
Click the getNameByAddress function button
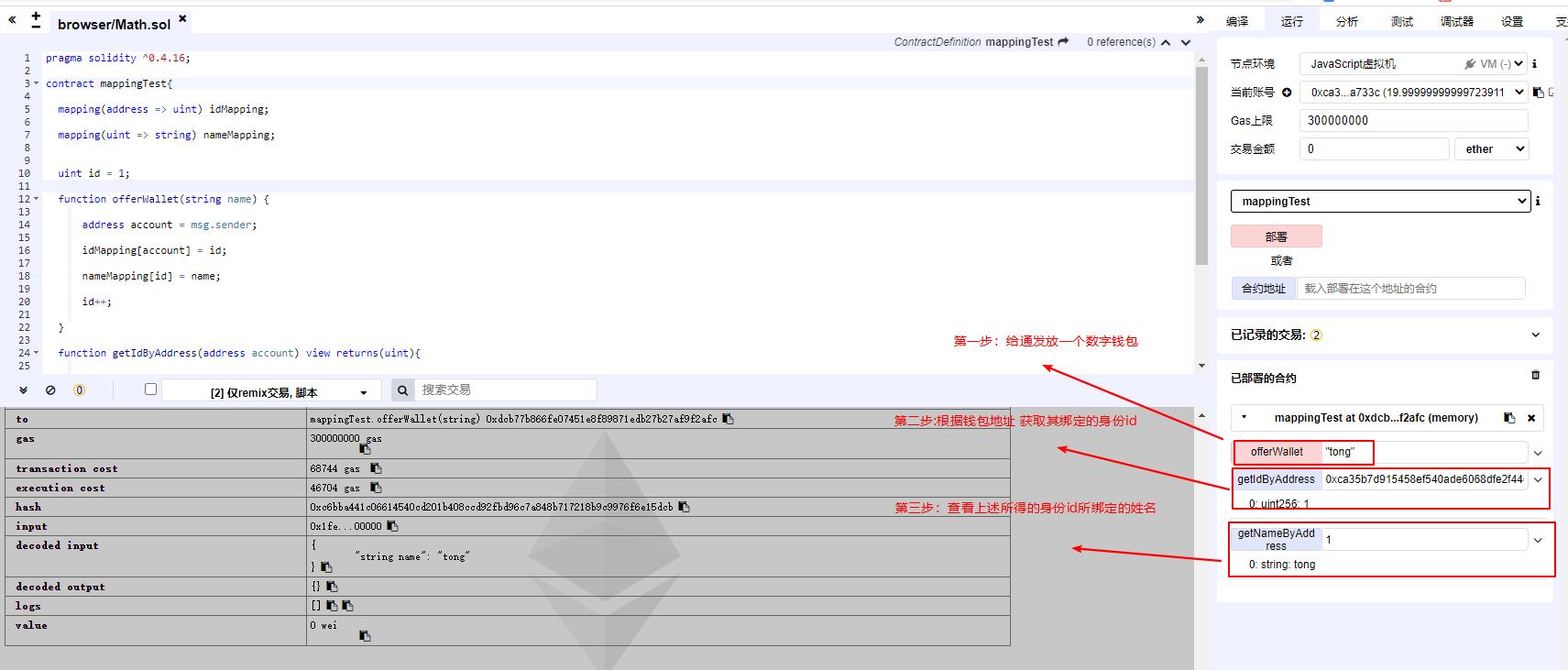pos(1276,539)
